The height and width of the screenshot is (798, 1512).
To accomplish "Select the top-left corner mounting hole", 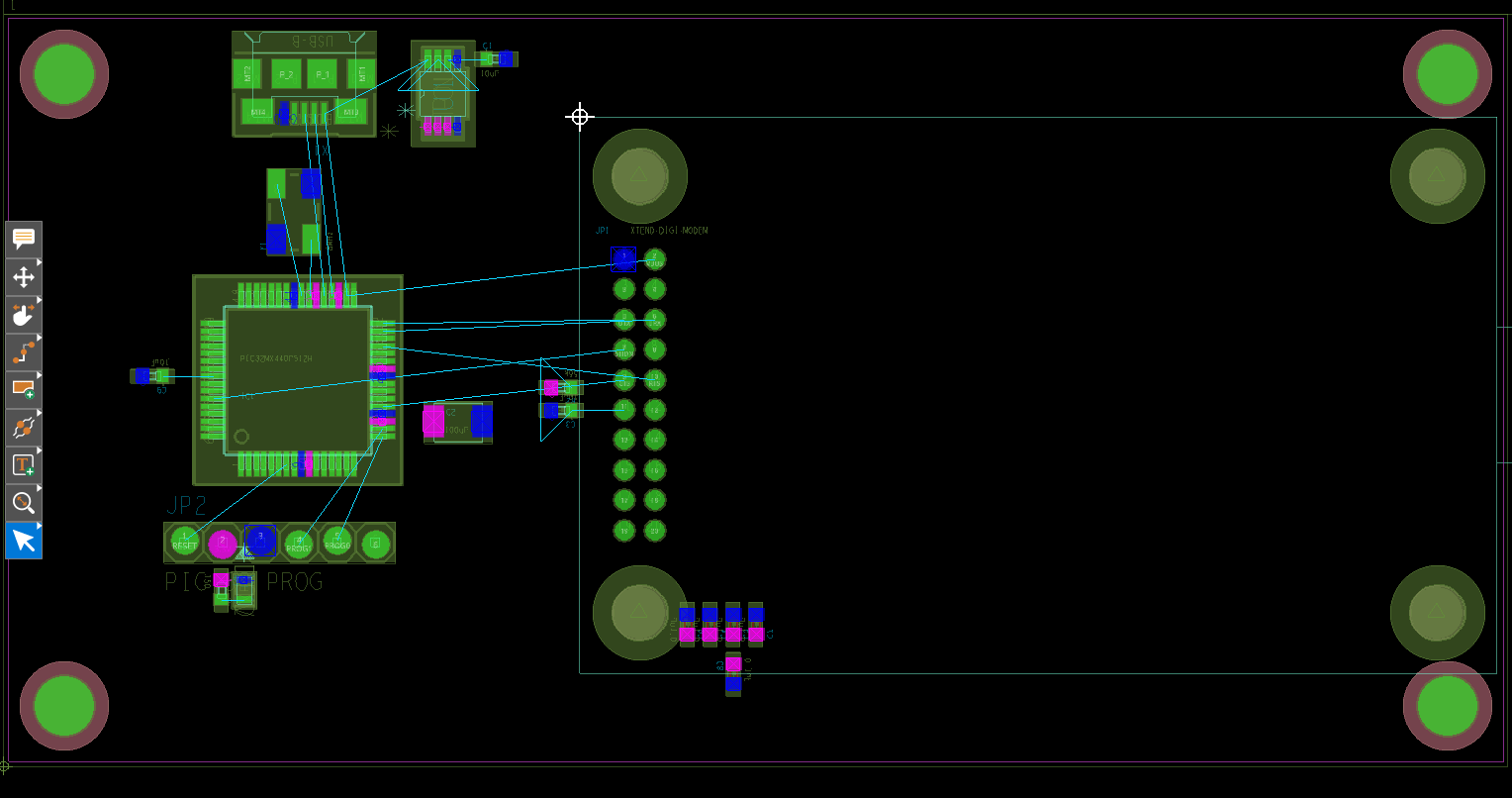I will (64, 74).
